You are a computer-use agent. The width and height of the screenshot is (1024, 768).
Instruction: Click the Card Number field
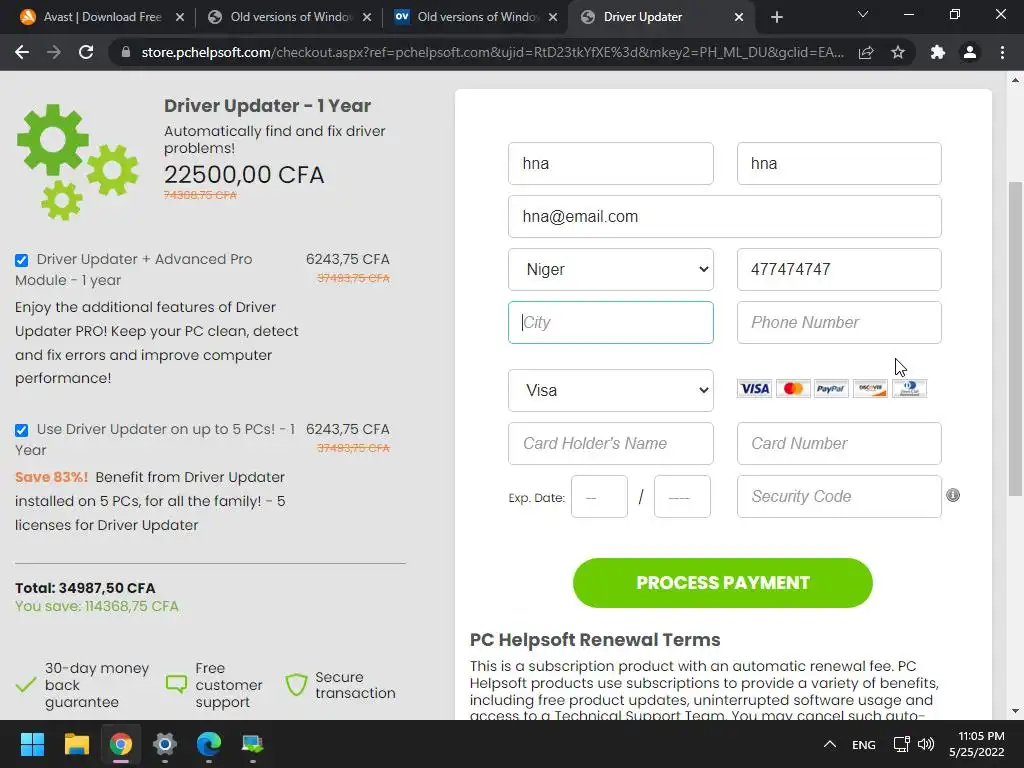point(839,443)
